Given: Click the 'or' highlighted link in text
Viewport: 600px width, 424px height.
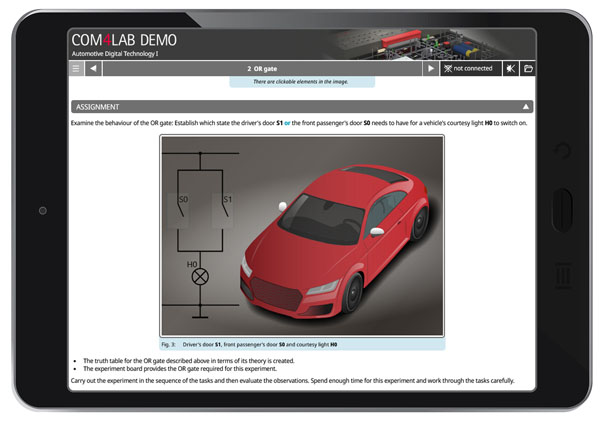Looking at the screenshot, I should coord(286,123).
